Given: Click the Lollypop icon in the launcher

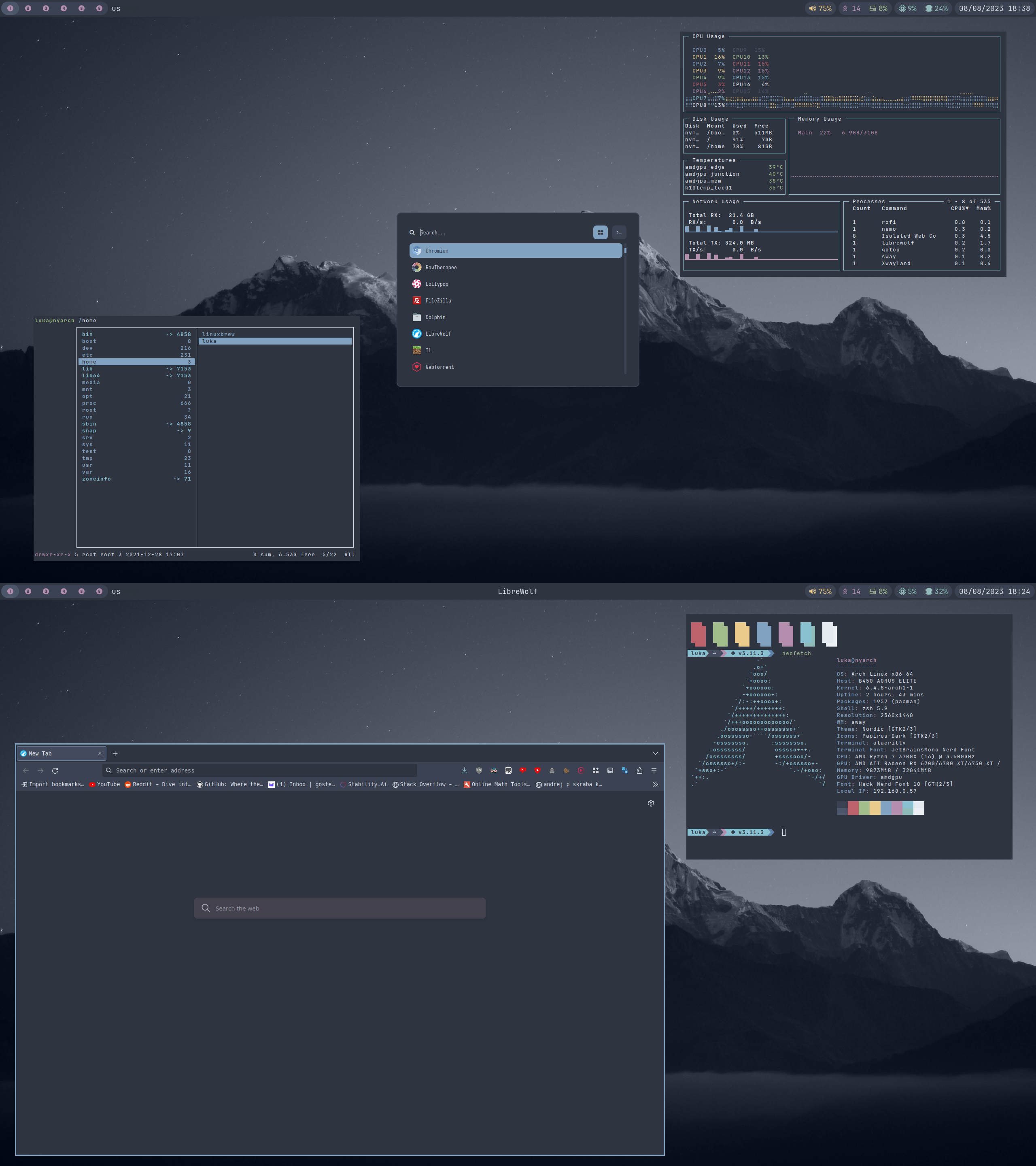Looking at the screenshot, I should [x=417, y=283].
